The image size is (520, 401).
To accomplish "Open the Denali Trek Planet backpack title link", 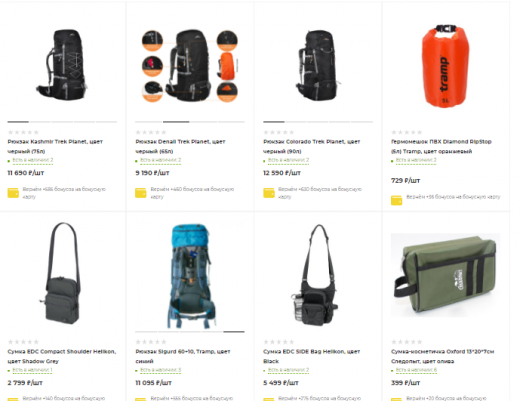I will pyautogui.click(x=180, y=146).
